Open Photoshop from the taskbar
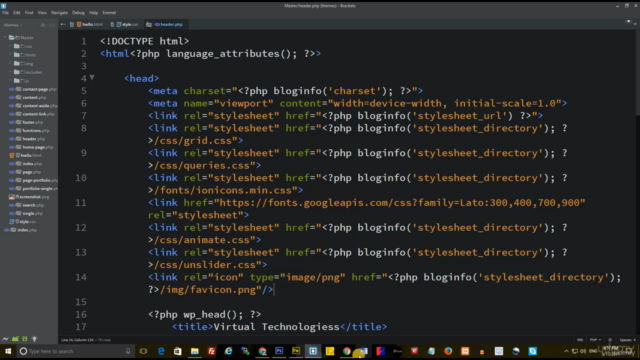 coord(279,351)
